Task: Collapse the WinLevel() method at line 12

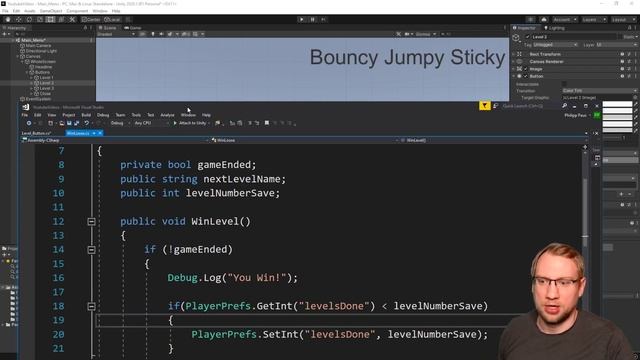Action: [91, 222]
